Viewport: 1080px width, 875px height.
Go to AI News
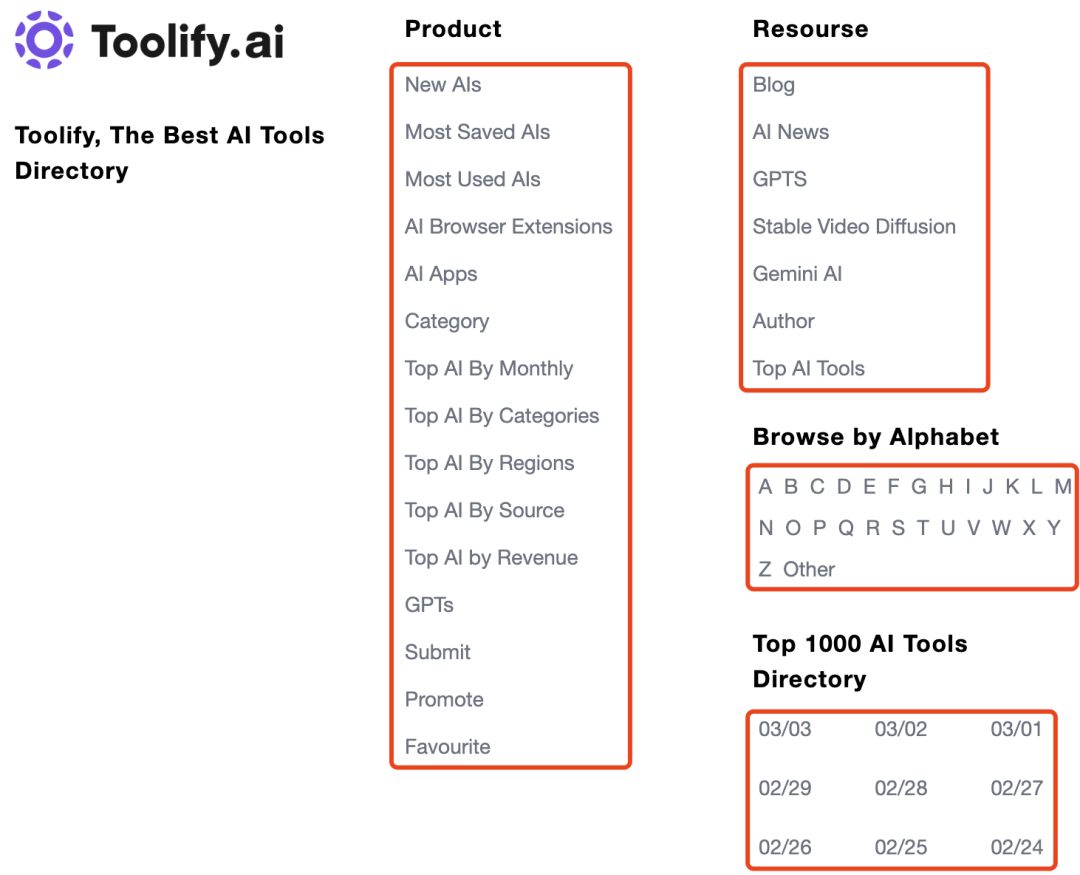[791, 132]
